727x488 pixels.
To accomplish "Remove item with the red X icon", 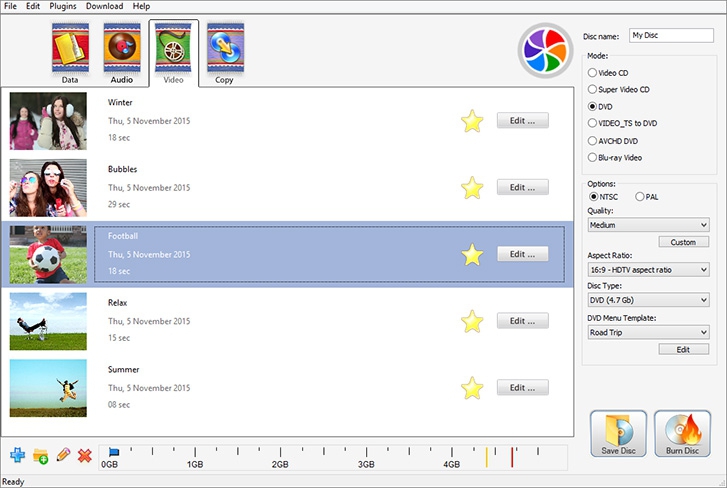I will (85, 456).
